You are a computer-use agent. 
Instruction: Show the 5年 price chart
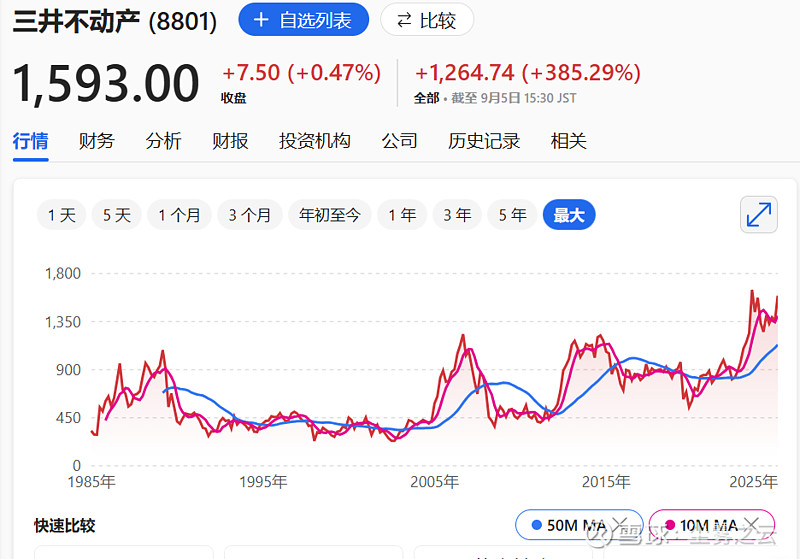pos(512,215)
